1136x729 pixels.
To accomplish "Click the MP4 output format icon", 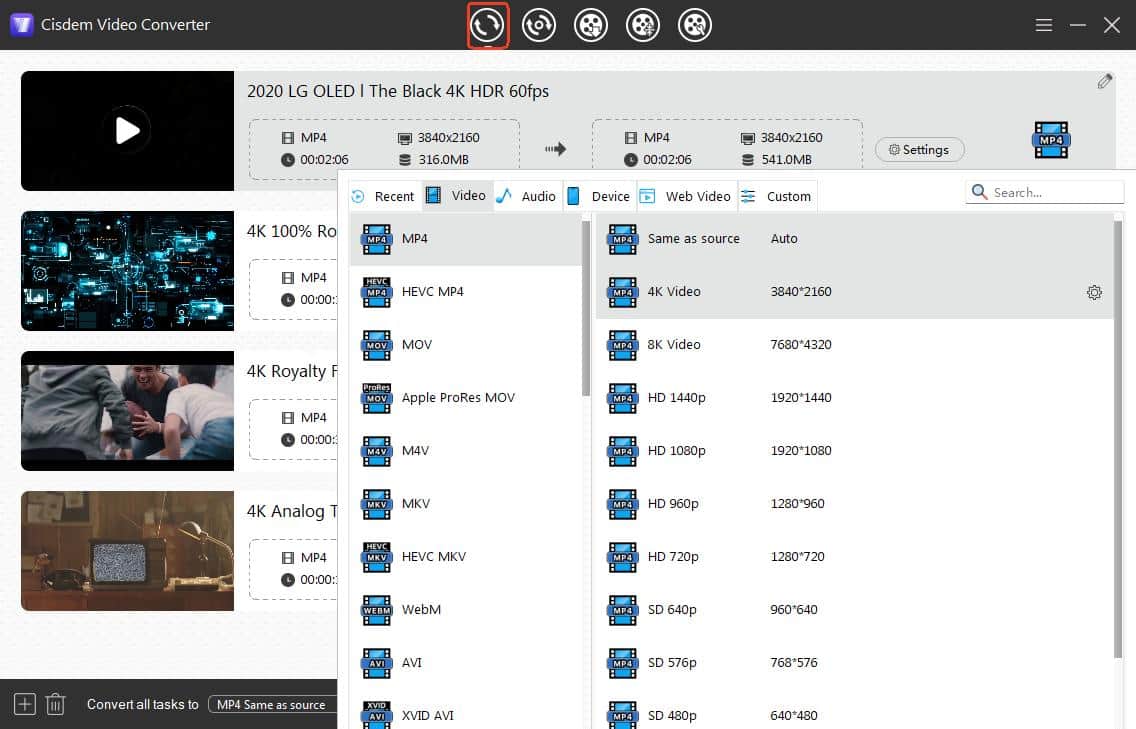I will [1051, 141].
